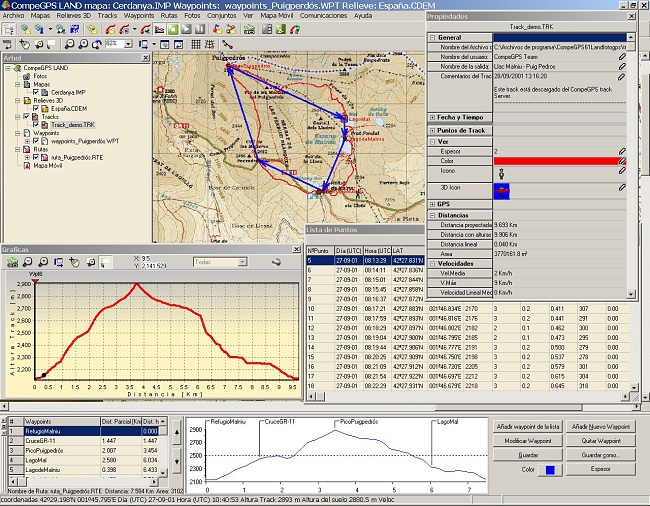650x506 pixels.
Task: Collapse the Distancias property section
Action: [432, 215]
